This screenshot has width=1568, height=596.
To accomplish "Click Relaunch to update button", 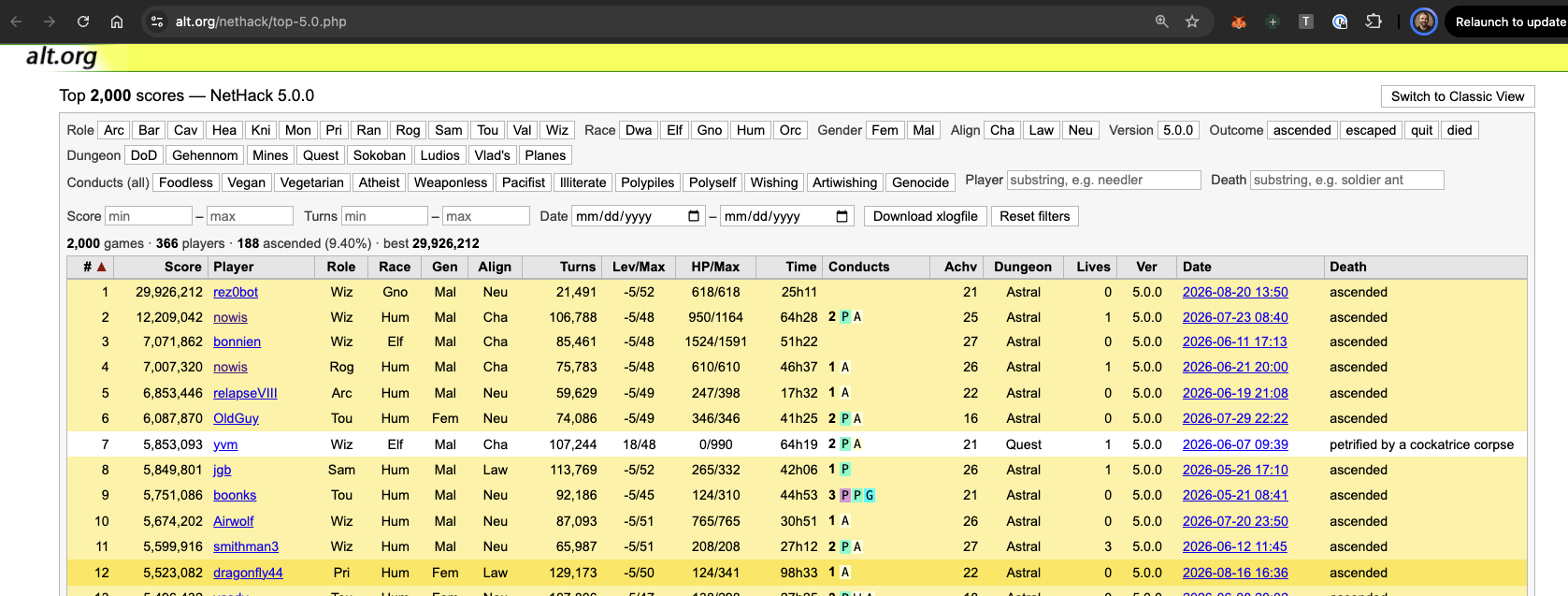I will pos(1509,22).
